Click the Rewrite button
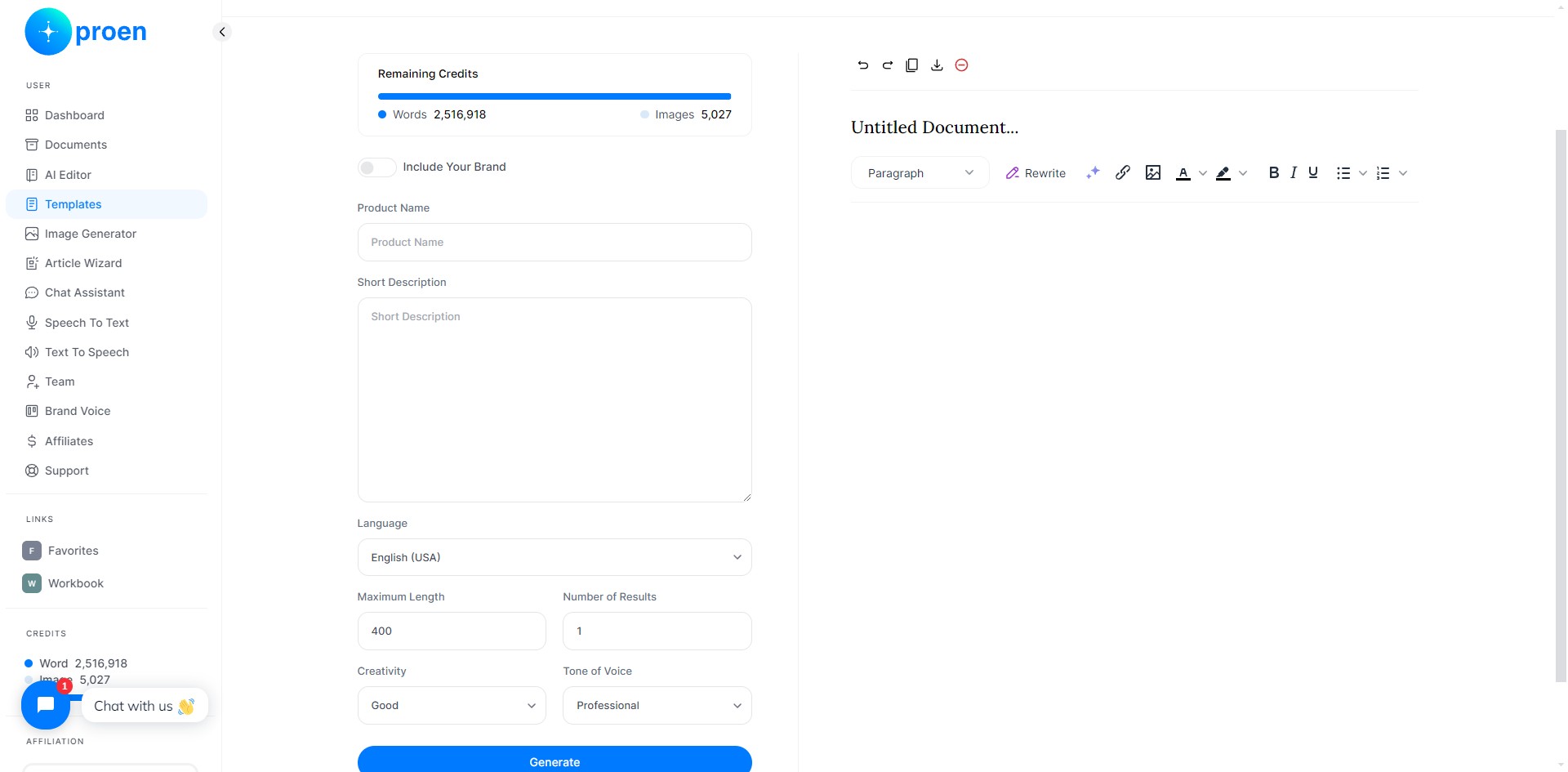 [1036, 173]
